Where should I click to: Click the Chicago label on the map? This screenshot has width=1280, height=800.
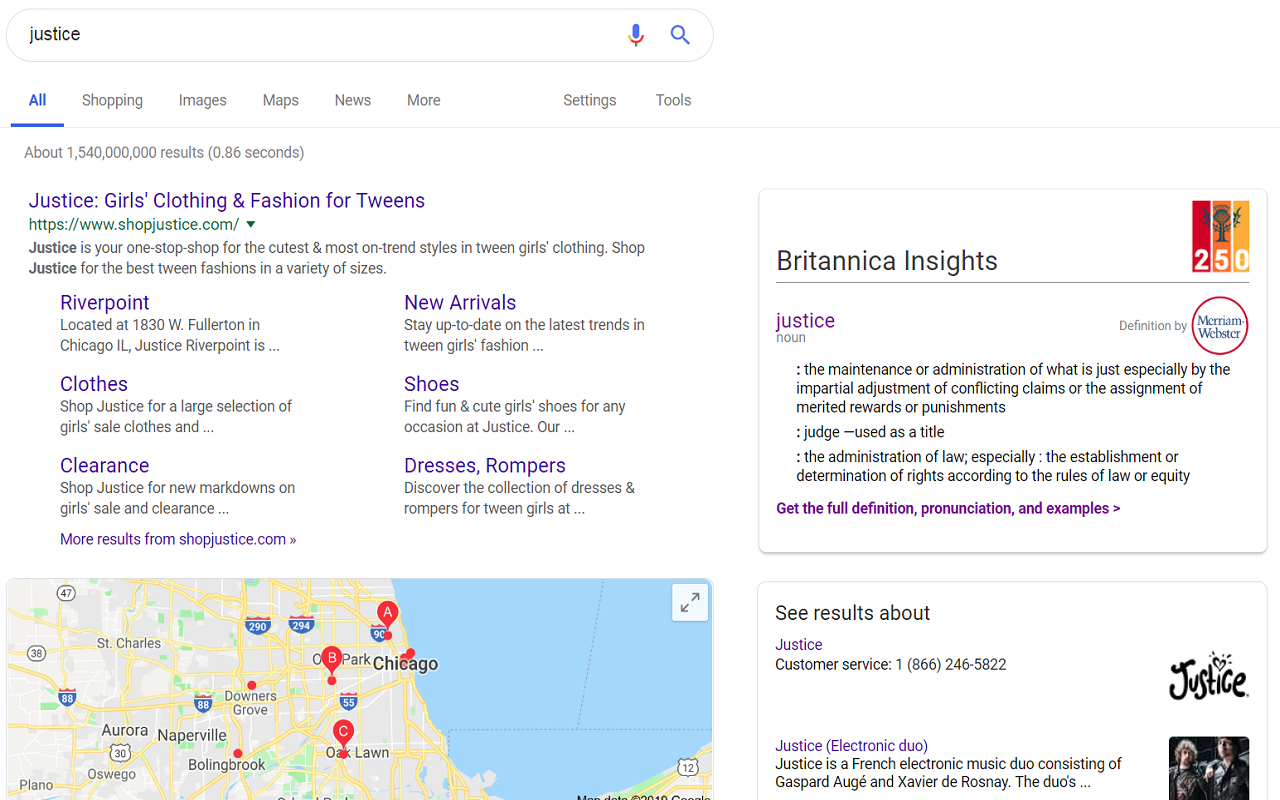tap(405, 664)
